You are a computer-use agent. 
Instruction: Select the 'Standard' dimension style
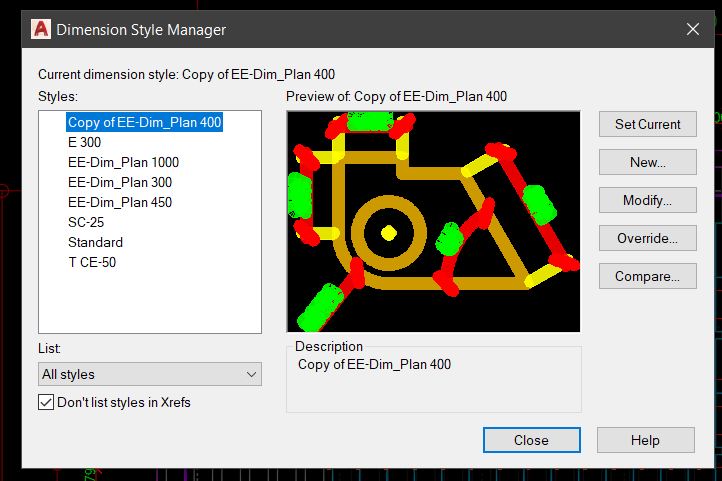pyautogui.click(x=95, y=243)
